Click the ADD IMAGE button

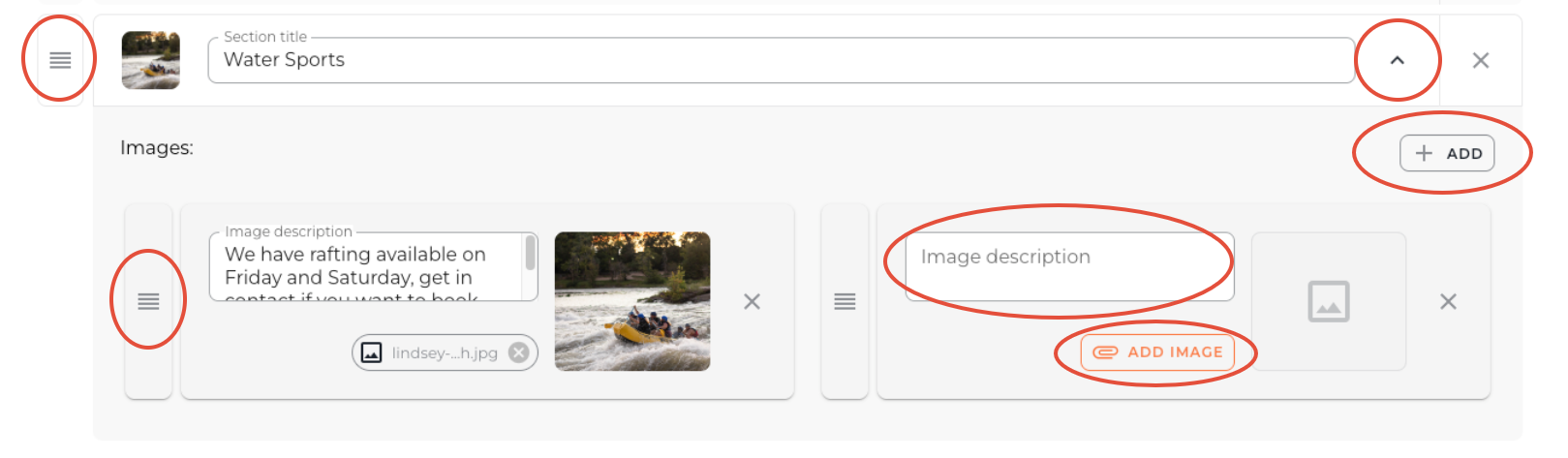tap(1157, 352)
